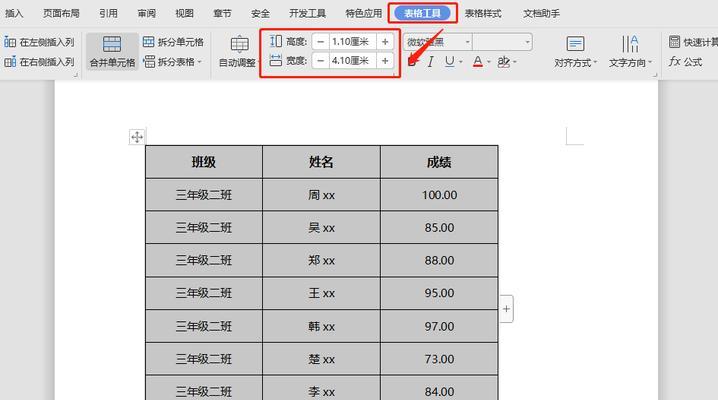This screenshot has width=718, height=400.
Task: Click Insert Column to the Left
Action: [39, 42]
